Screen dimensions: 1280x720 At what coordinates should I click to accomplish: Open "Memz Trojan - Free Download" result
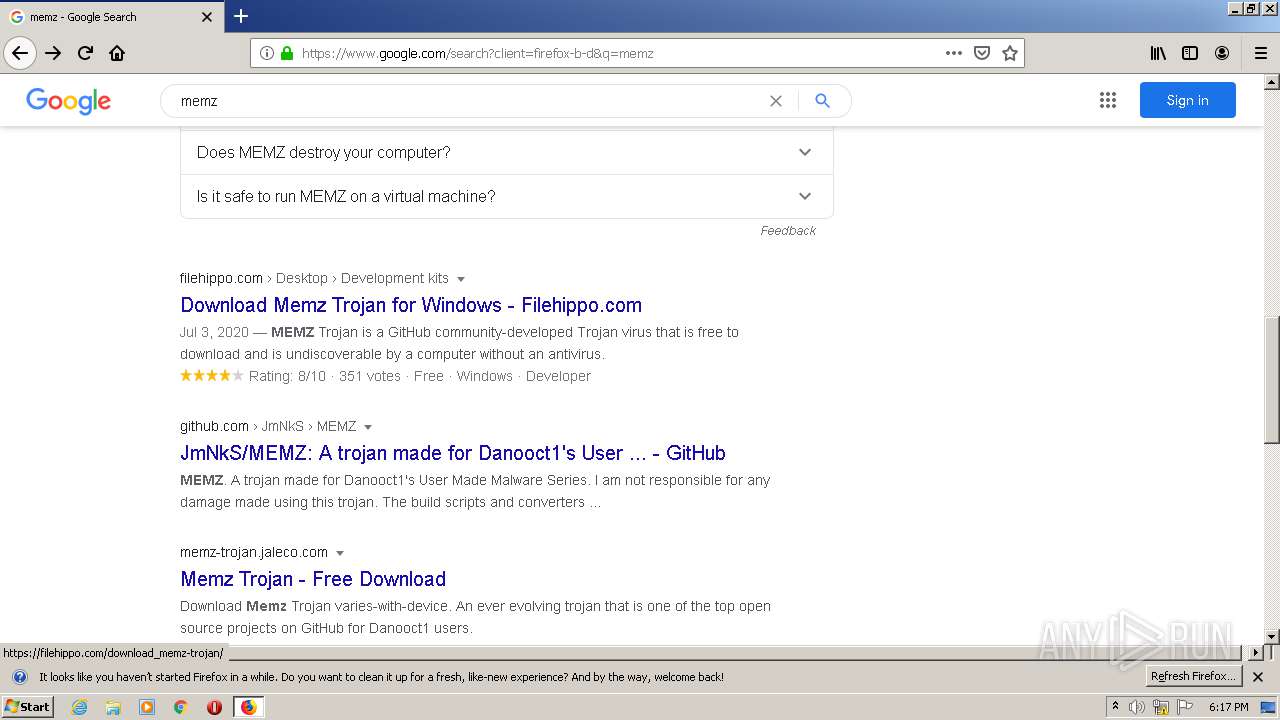pyautogui.click(x=313, y=579)
